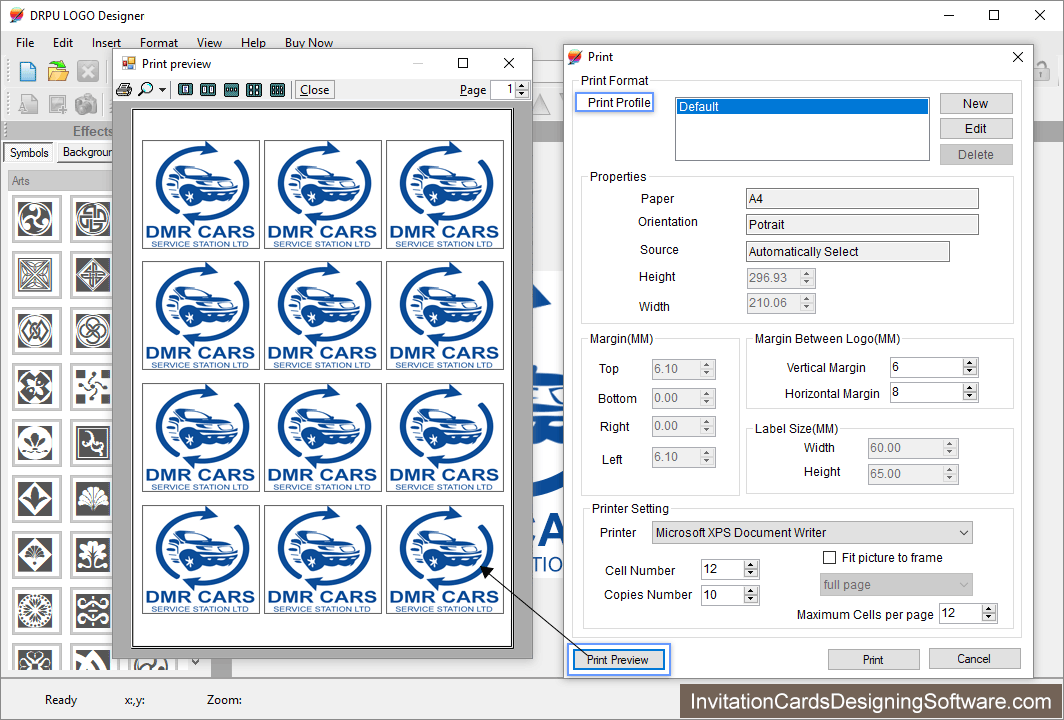The image size is (1064, 720).
Task: Click the text page icon in main toolbar
Action: click(x=28, y=104)
